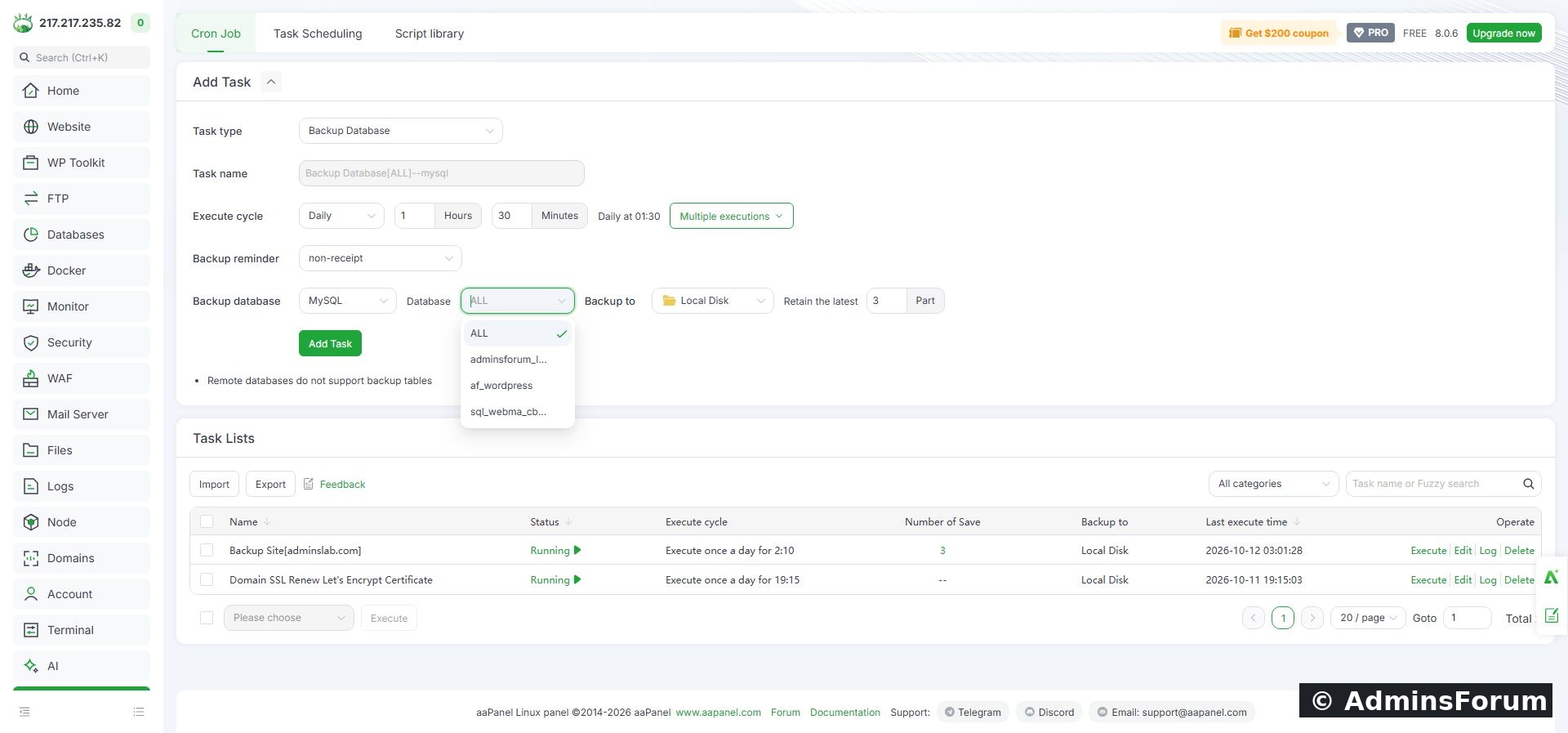Click the Docker whale icon
1568x733 pixels.
pos(31,270)
